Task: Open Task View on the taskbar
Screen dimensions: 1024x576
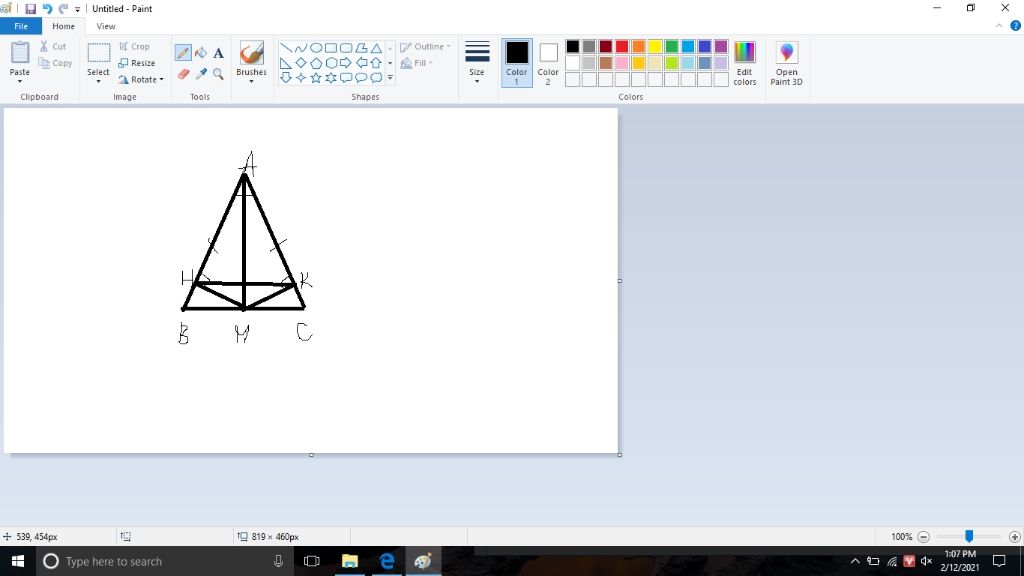Action: tap(312, 561)
